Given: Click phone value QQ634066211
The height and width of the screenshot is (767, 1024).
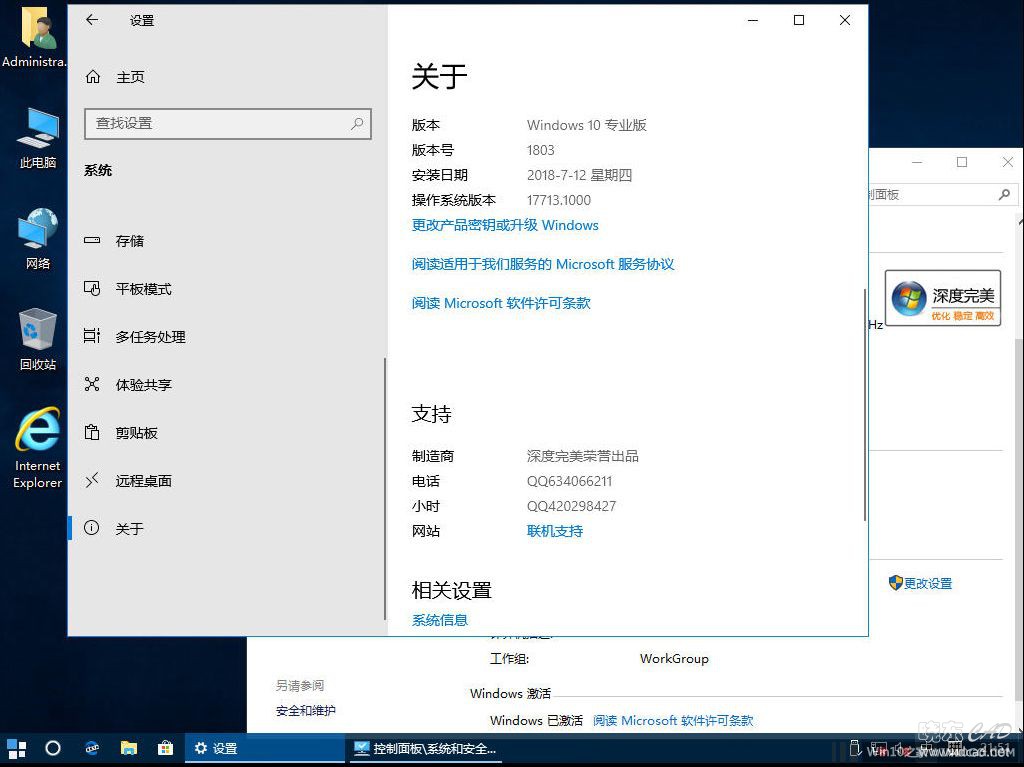Looking at the screenshot, I should click(x=569, y=481).
